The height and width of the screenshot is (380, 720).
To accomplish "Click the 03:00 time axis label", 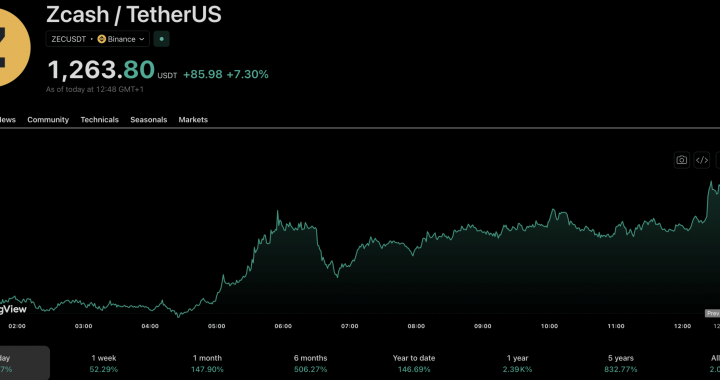I will [84, 326].
